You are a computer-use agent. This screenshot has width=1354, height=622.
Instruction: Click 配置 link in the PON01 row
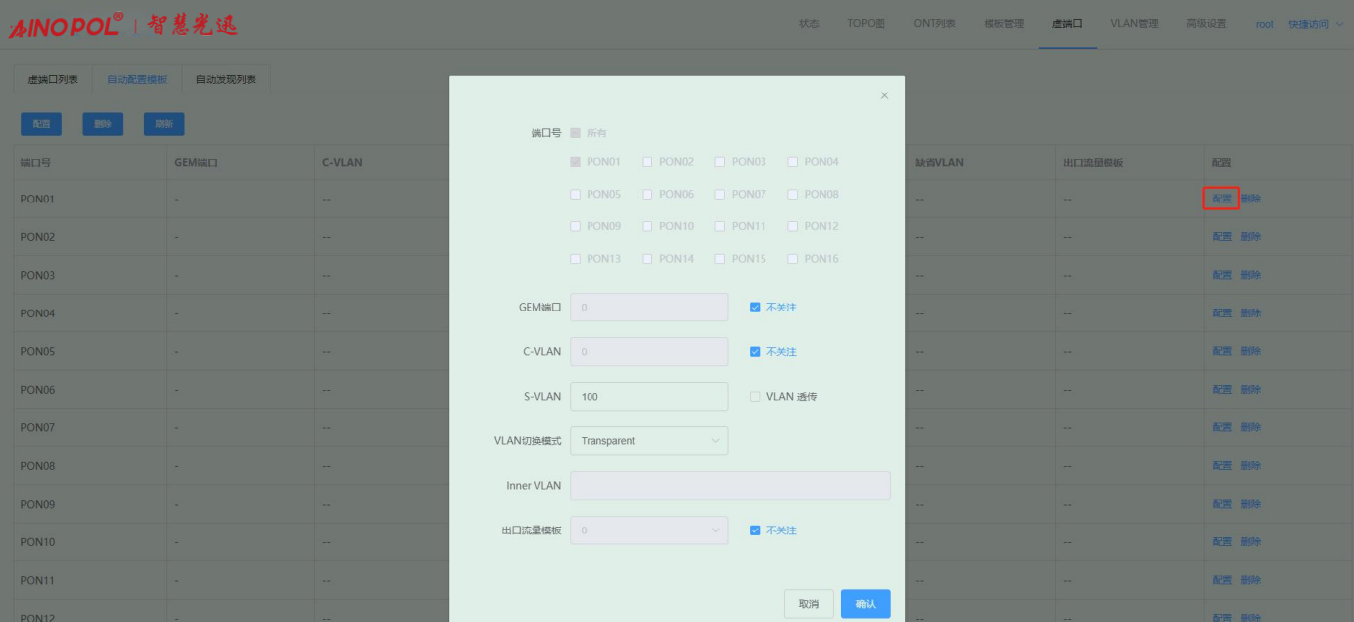pos(1221,199)
